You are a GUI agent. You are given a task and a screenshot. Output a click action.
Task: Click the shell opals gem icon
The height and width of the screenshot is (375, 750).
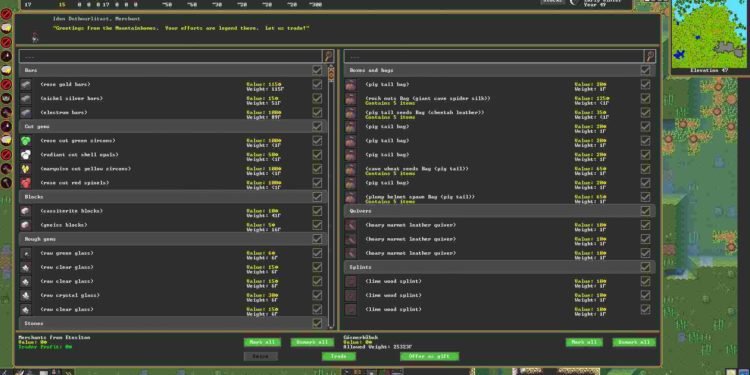click(x=26, y=154)
